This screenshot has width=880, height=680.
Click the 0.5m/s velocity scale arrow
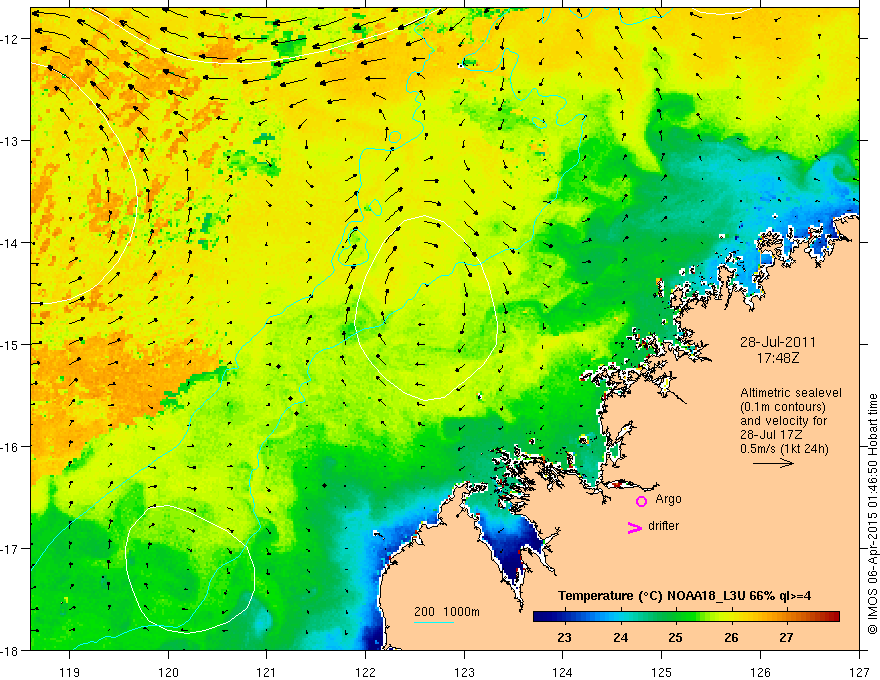(773, 463)
